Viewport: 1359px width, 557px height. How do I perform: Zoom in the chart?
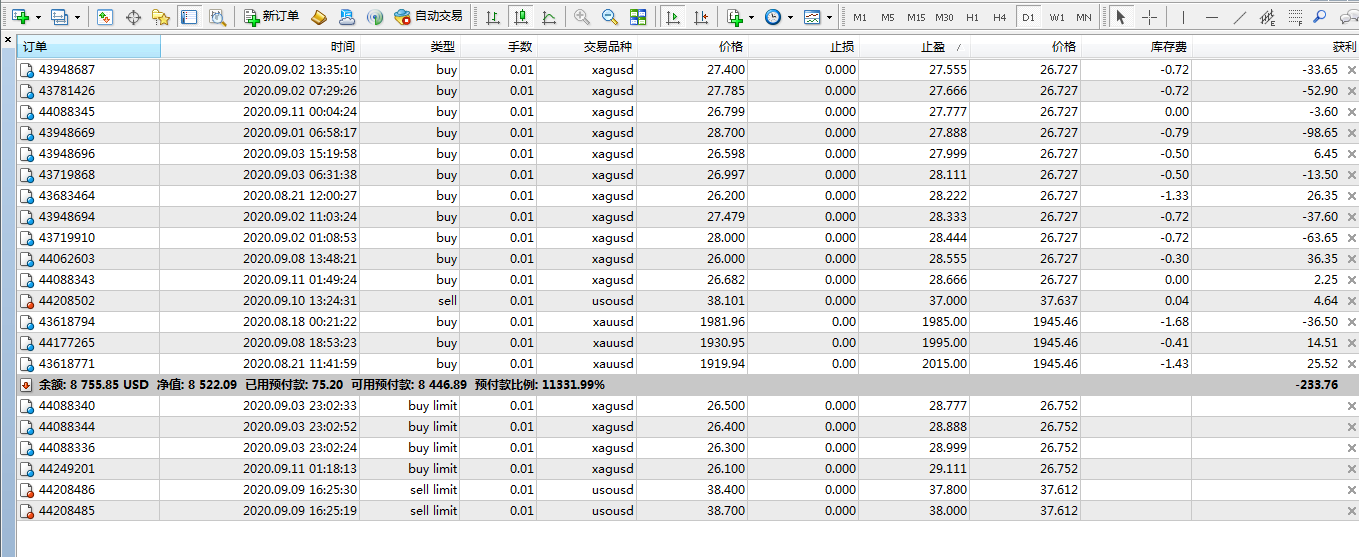(582, 17)
